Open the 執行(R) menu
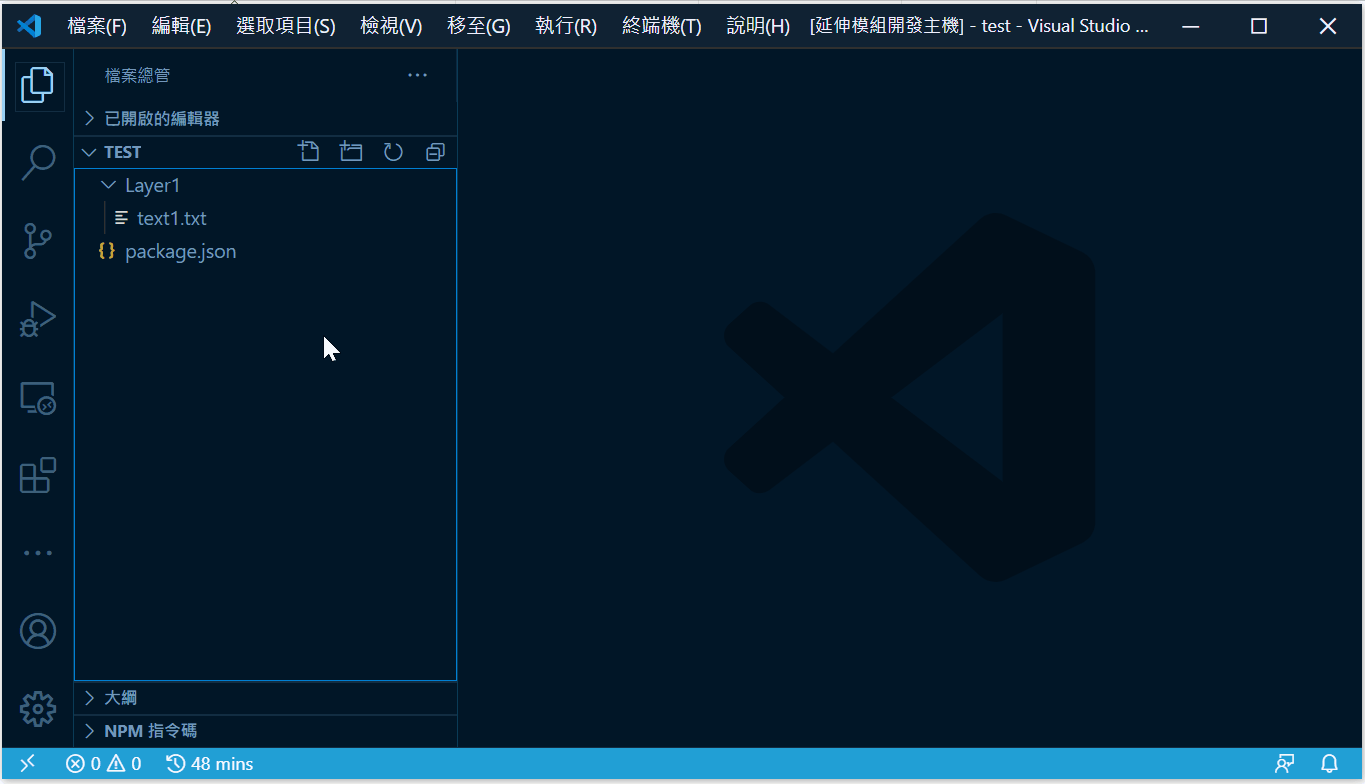The height and width of the screenshot is (784, 1365). pos(566,26)
